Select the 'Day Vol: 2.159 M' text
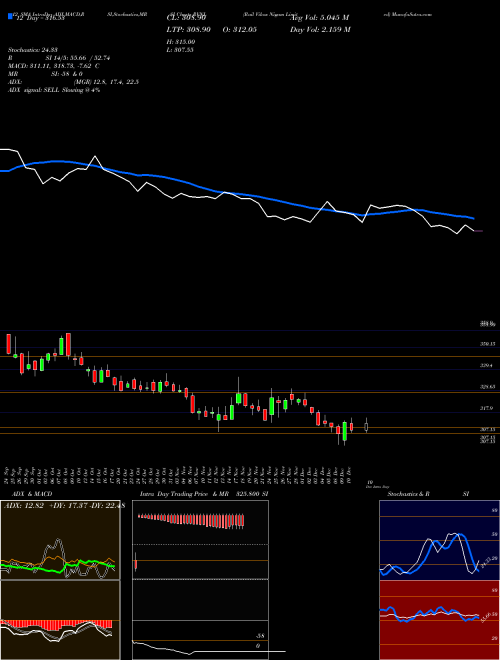Screen dimensions: 500x660 click(x=320, y=29)
